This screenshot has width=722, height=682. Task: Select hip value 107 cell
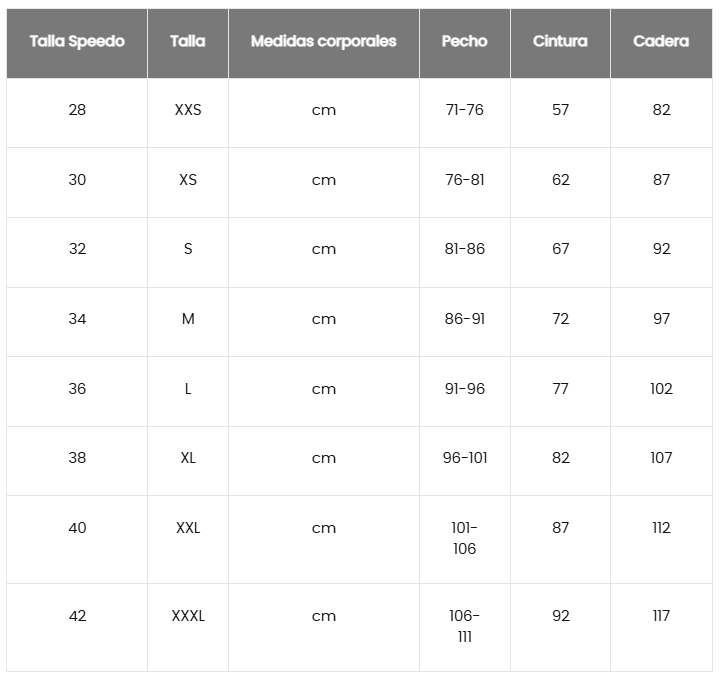point(661,458)
